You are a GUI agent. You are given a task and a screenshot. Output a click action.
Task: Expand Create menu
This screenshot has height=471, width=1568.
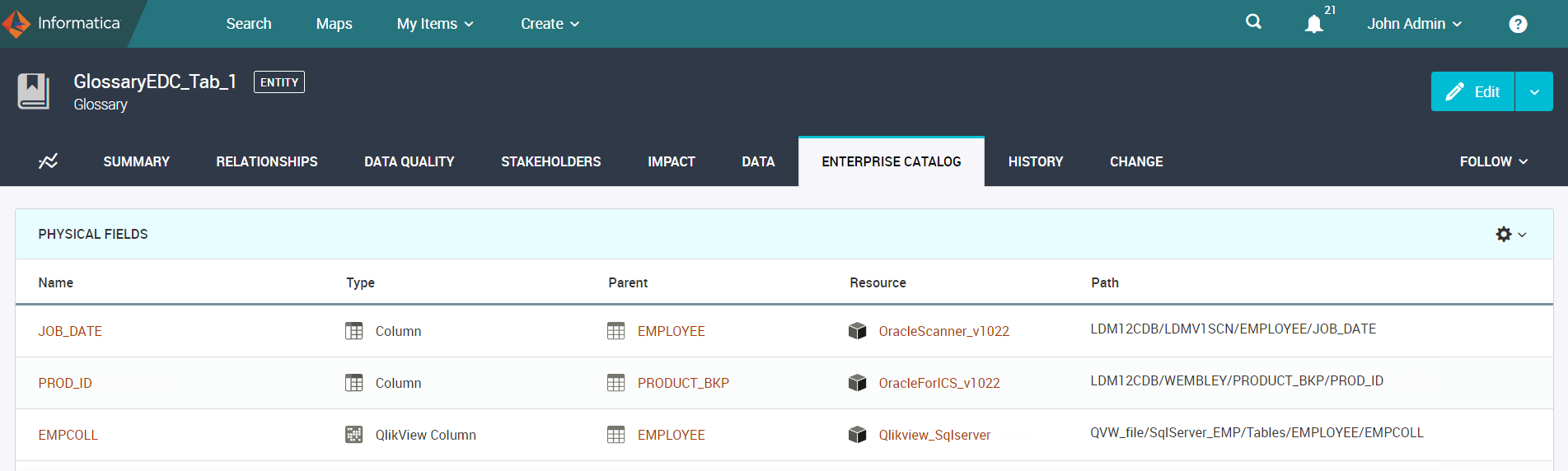550,24
